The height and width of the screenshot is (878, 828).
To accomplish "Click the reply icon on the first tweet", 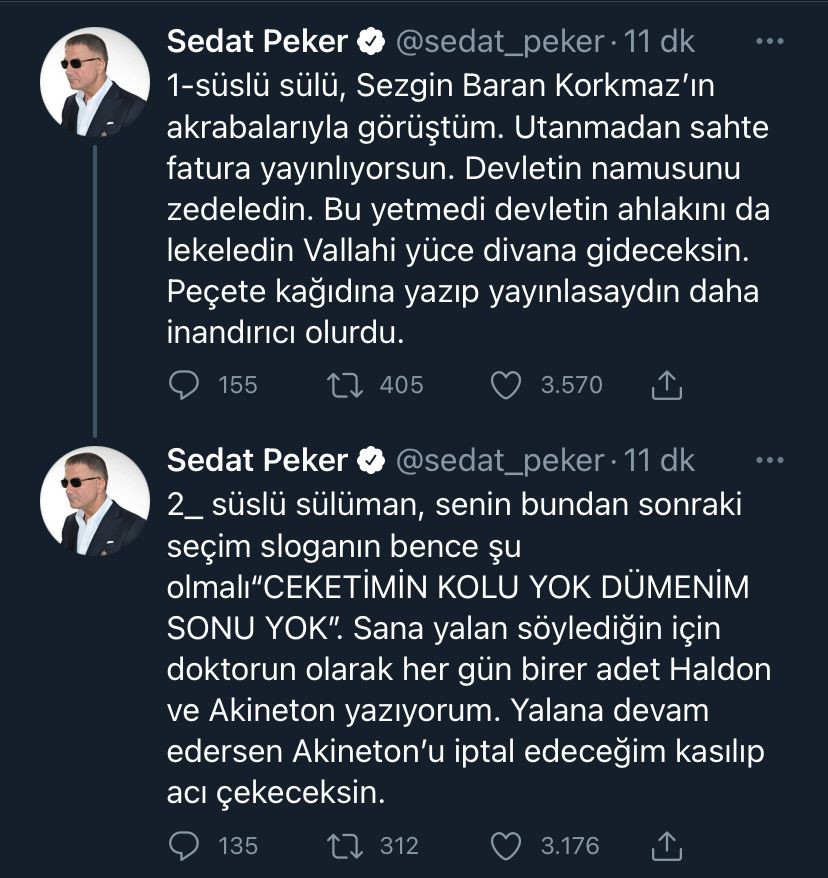I will 185,385.
